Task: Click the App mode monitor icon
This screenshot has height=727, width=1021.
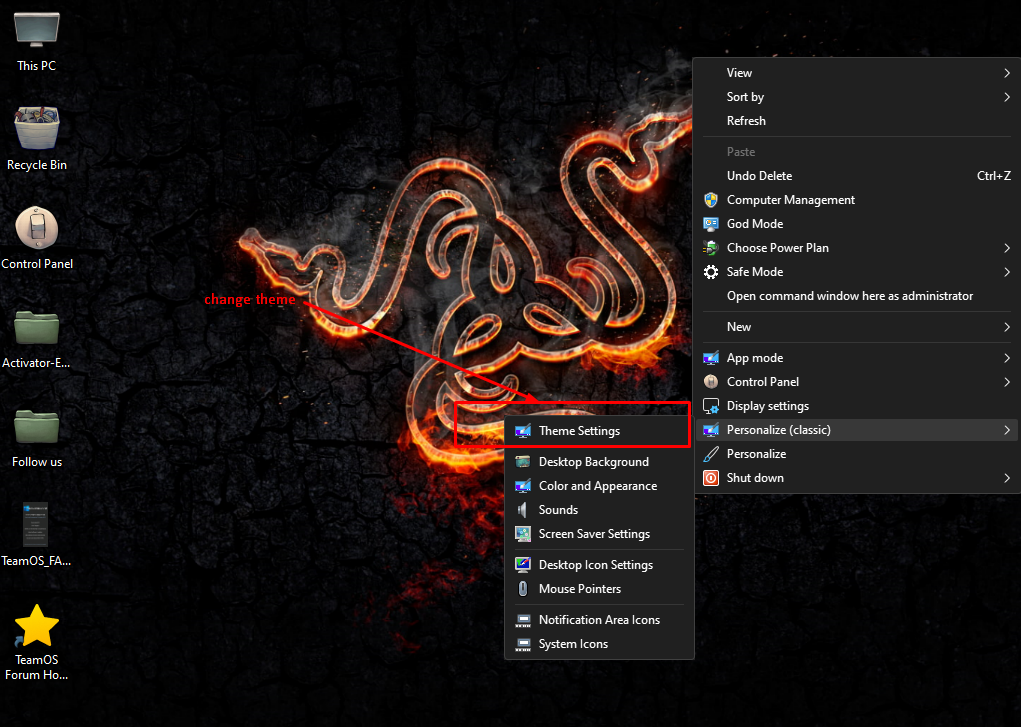Action: point(711,358)
